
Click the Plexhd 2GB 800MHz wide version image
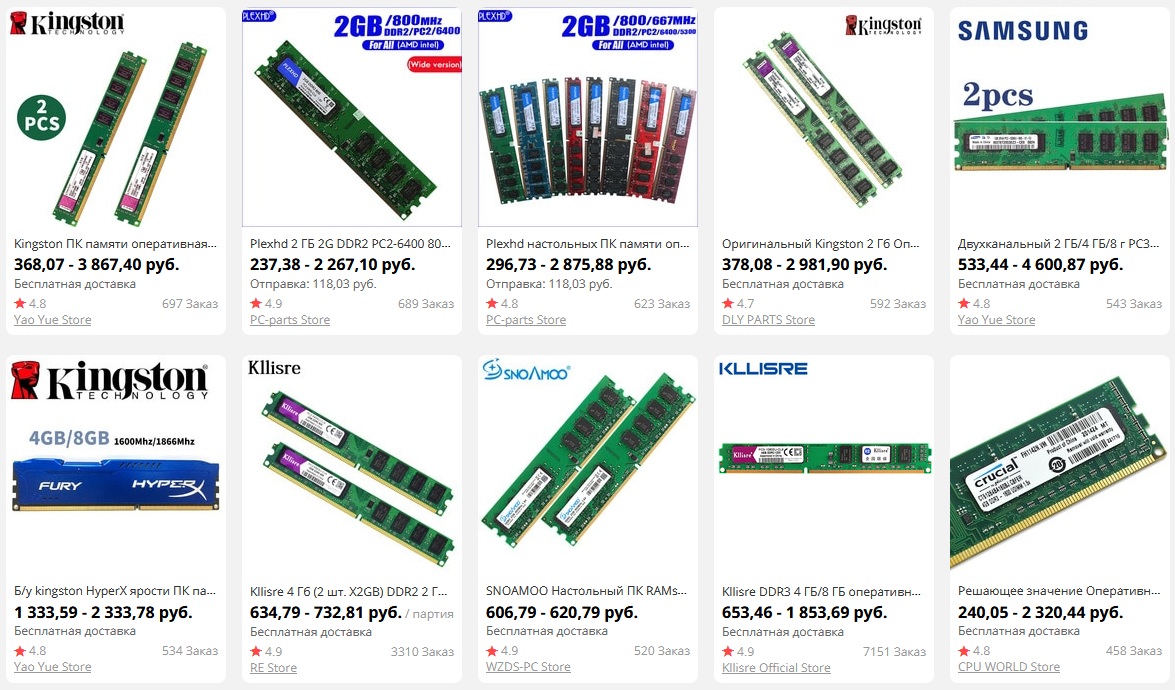(351, 117)
